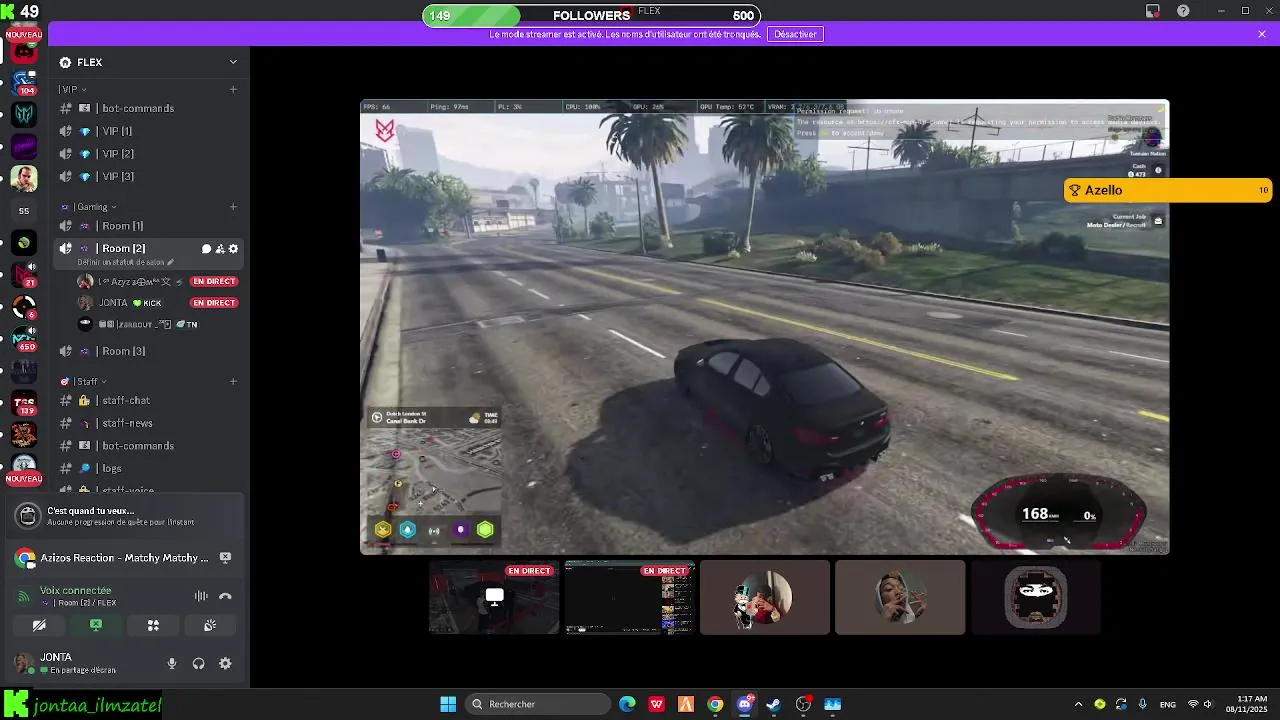Open Google Chrome from the taskbar
Screen dimensions: 1280x720
(x=715, y=704)
